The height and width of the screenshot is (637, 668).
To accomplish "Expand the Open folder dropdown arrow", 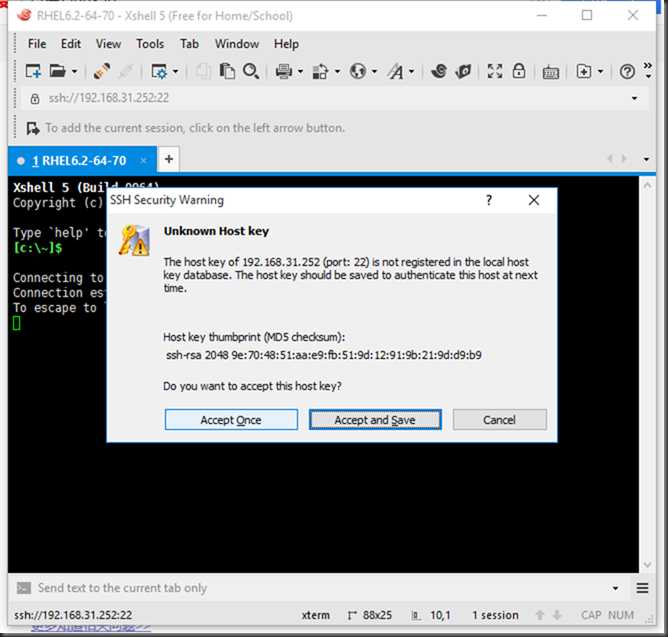I will pyautogui.click(x=74, y=72).
